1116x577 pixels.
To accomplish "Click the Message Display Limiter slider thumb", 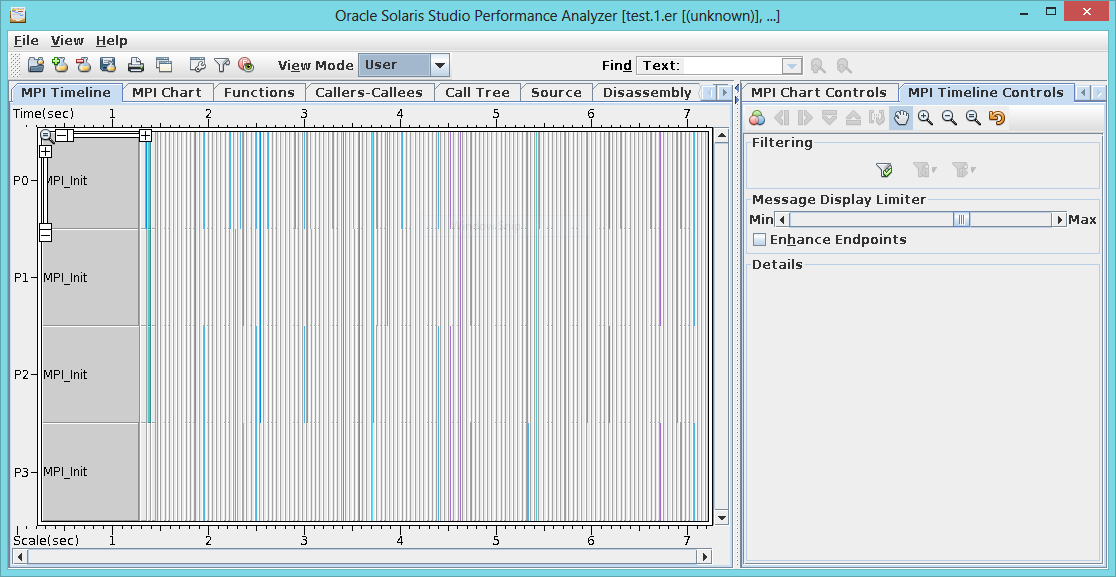I will pyautogui.click(x=961, y=219).
